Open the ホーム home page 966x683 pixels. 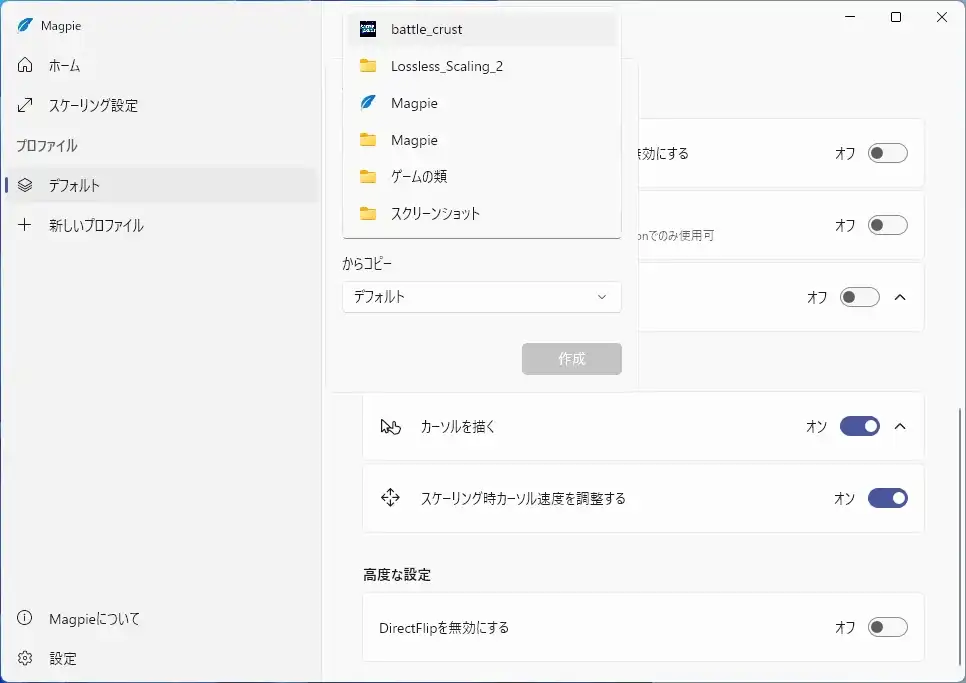pos(64,66)
